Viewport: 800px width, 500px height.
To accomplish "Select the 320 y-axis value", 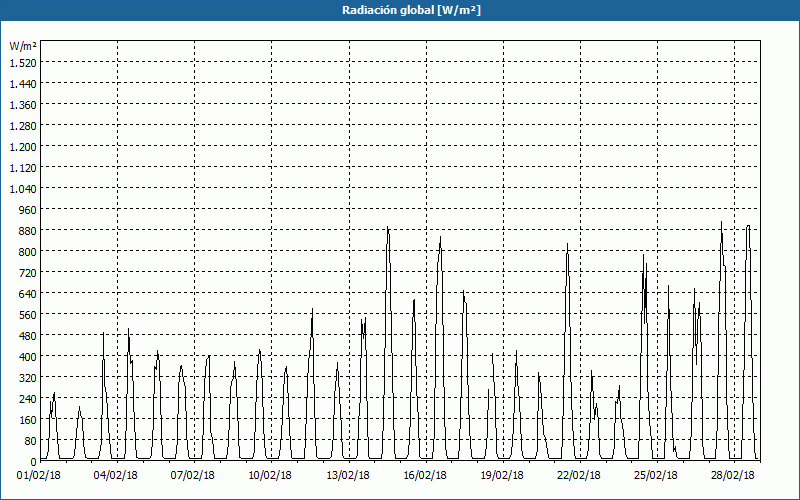I will (28, 378).
